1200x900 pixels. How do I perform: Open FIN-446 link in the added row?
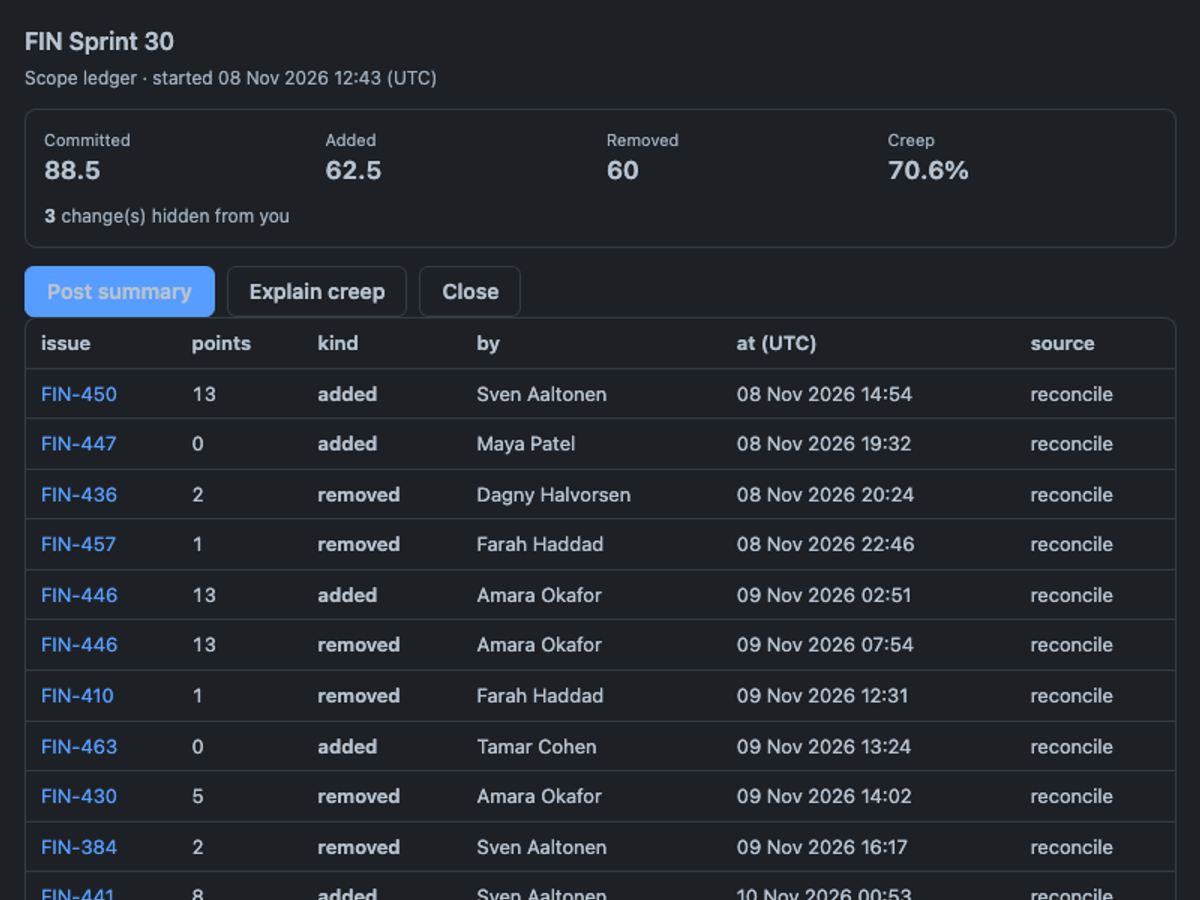coord(79,595)
